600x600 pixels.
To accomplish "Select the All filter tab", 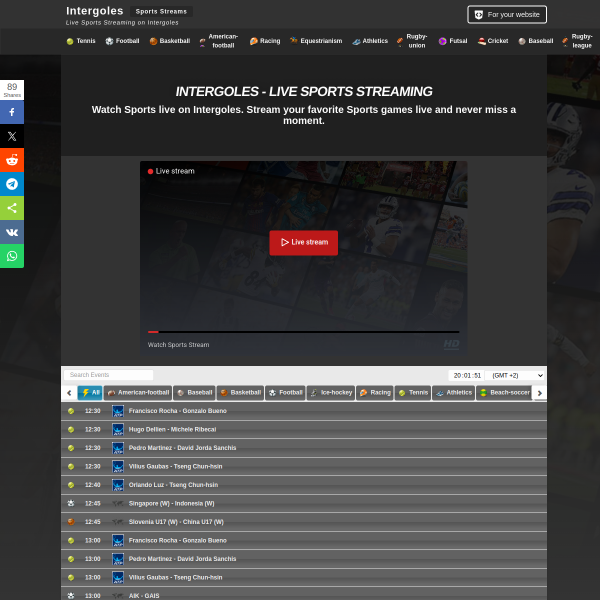I will click(x=90, y=393).
